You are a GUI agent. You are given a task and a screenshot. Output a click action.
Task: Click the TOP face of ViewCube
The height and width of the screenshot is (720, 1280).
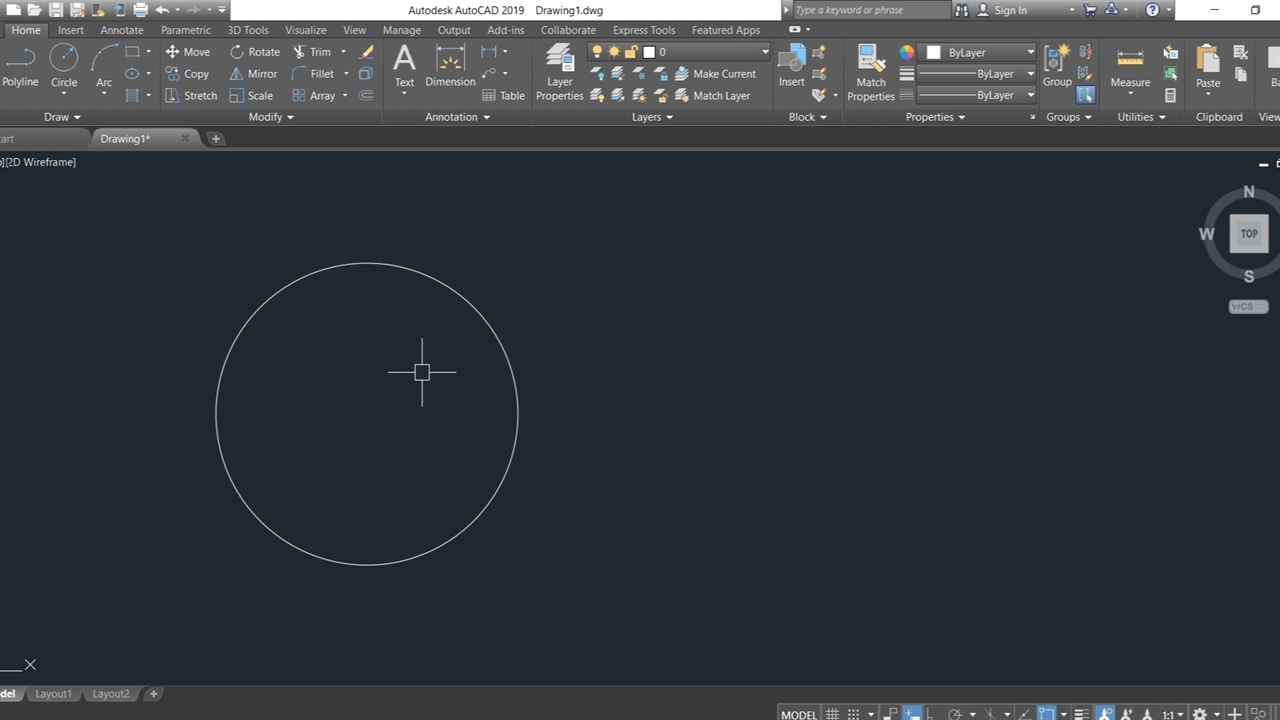coord(1249,234)
